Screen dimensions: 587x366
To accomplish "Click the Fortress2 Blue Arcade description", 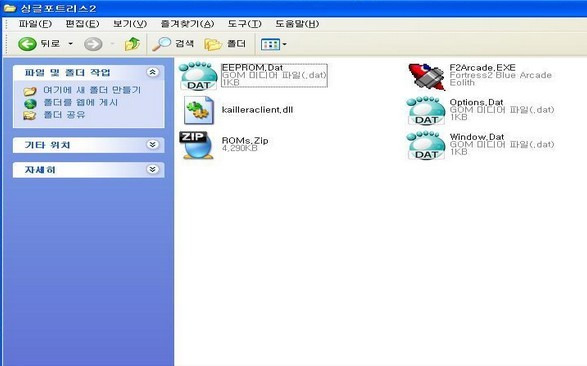I will [501, 75].
